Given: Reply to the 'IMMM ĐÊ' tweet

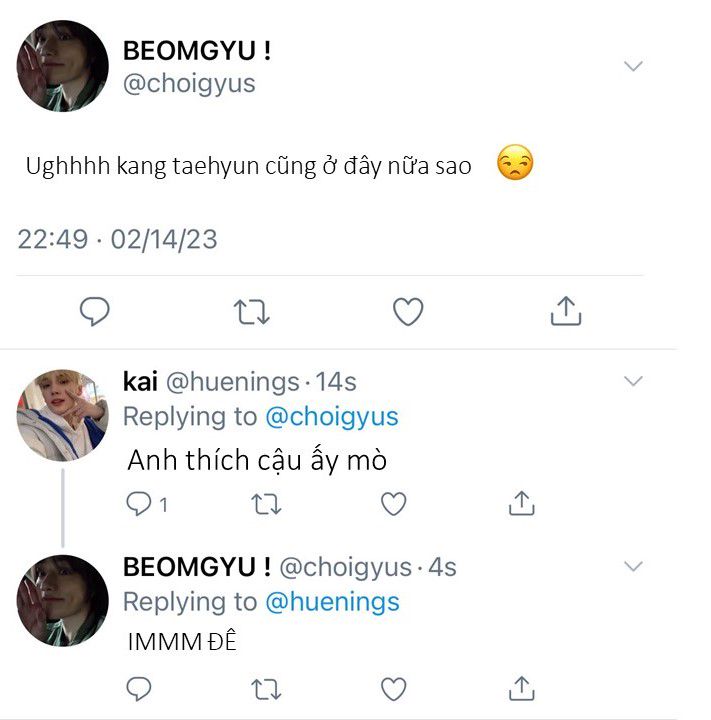Looking at the screenshot, I should [x=140, y=688].
